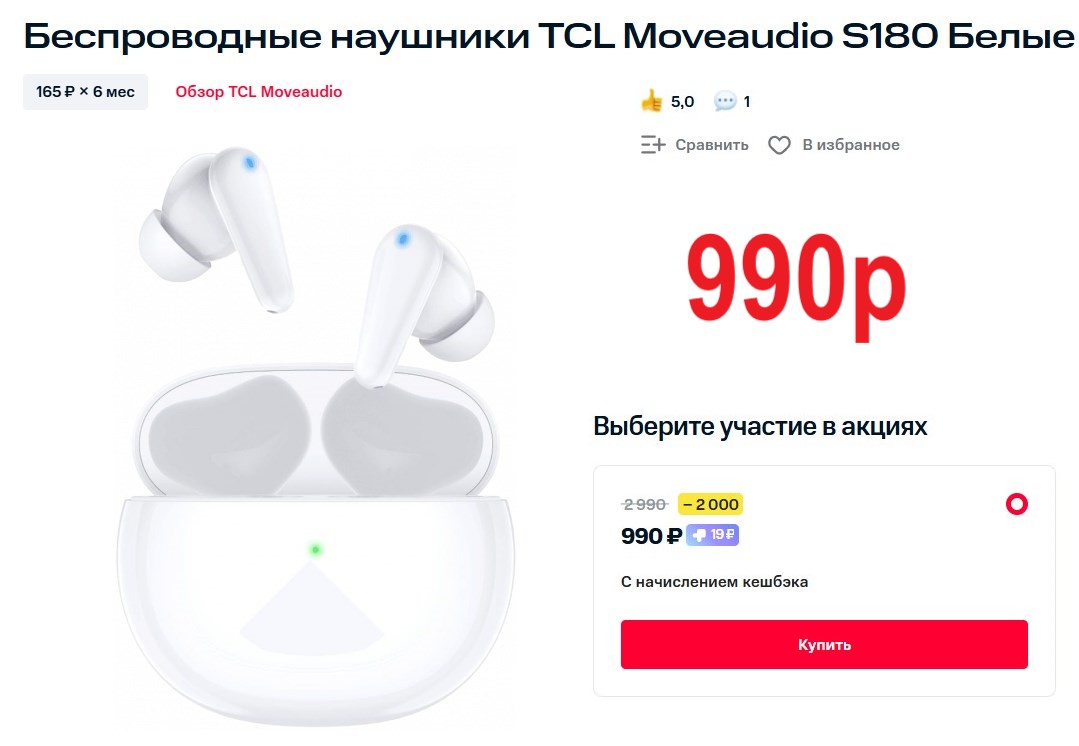
Task: Buy the earphones with Купить button
Action: pos(824,644)
